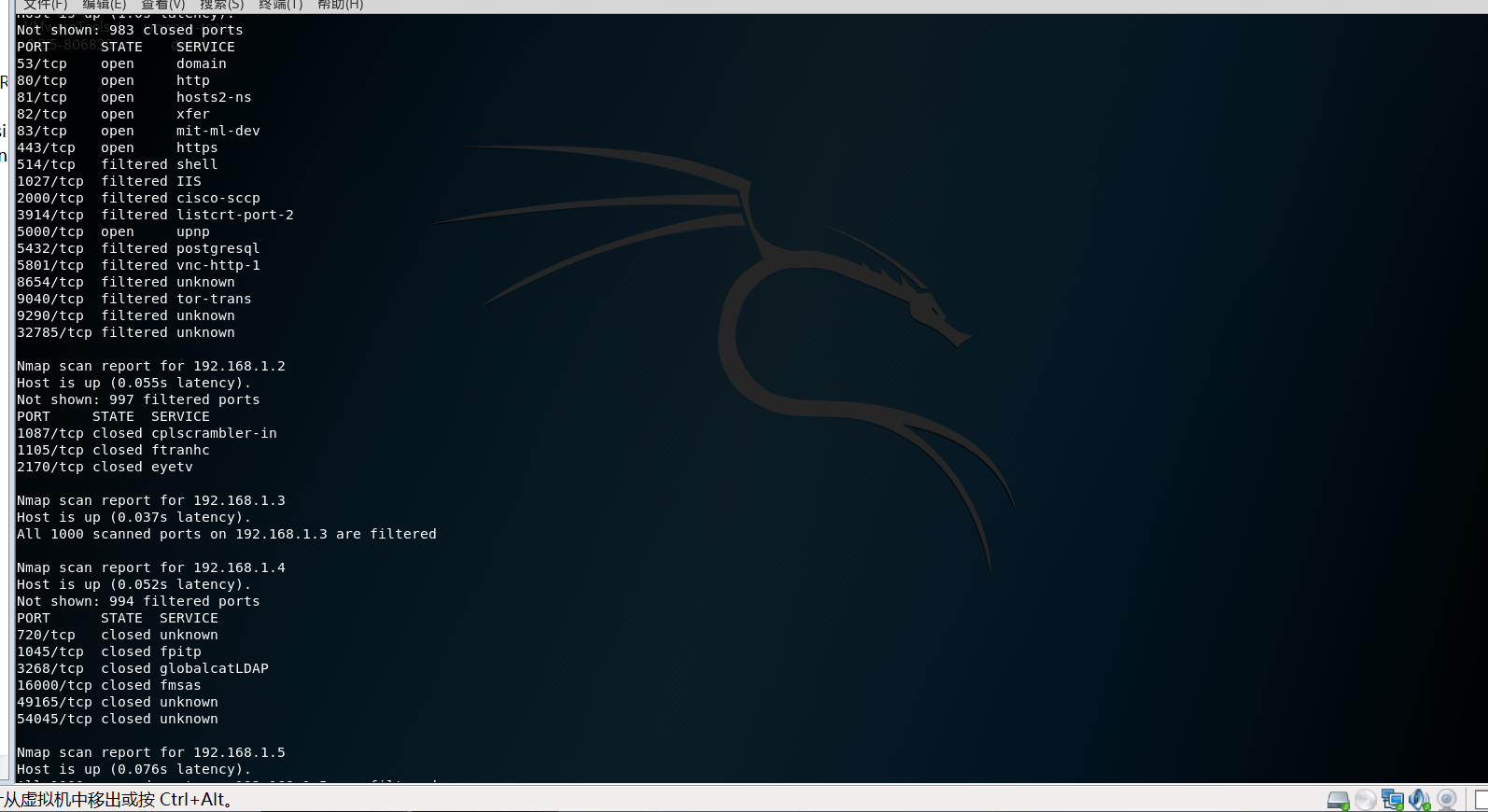Image resolution: width=1488 pixels, height=812 pixels.
Task: Click the '720/tcp closed unknown' row
Action: click(x=117, y=635)
